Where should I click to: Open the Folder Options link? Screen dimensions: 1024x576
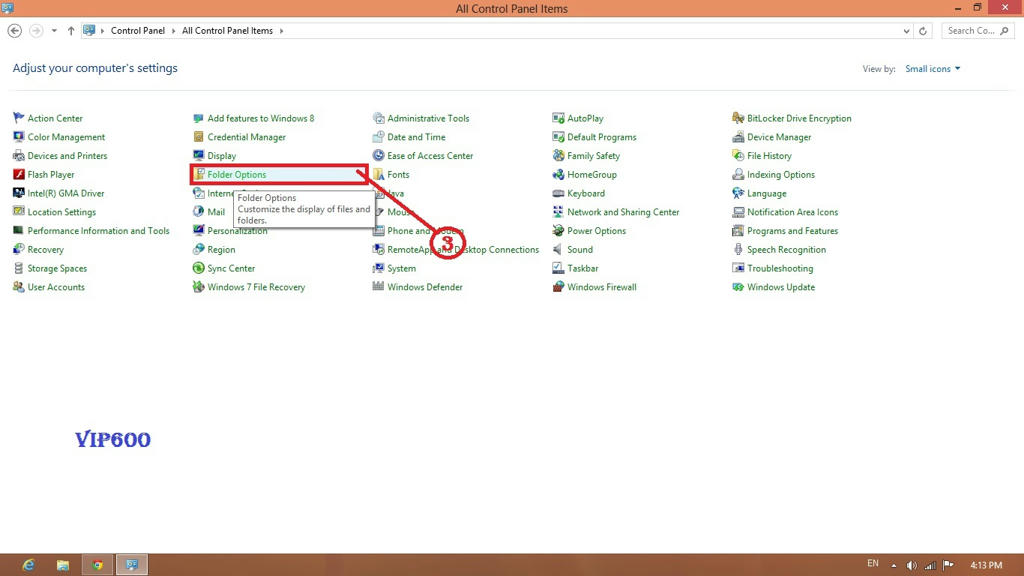coord(236,174)
